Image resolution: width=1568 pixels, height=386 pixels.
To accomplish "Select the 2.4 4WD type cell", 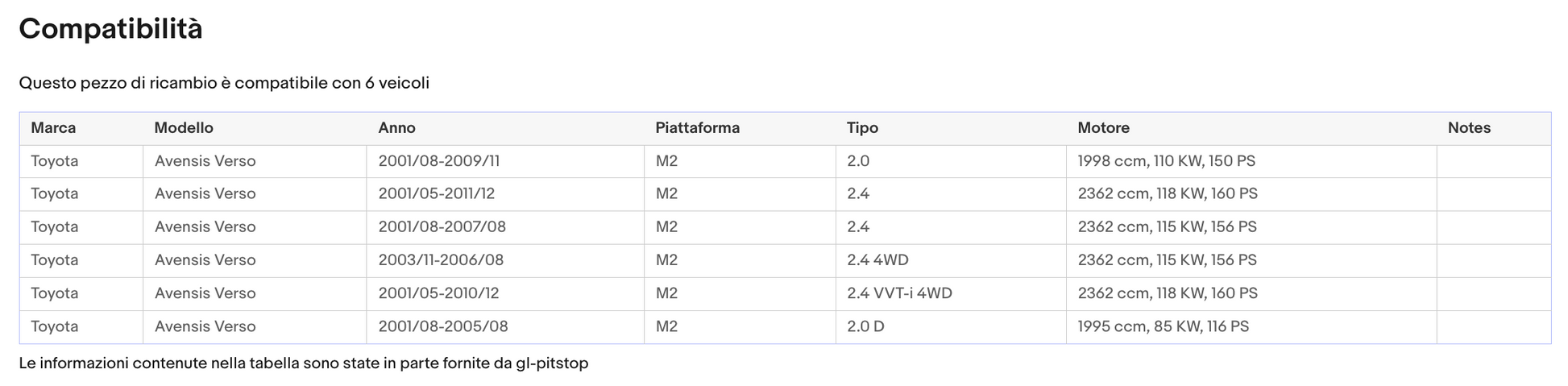I will tap(951, 260).
